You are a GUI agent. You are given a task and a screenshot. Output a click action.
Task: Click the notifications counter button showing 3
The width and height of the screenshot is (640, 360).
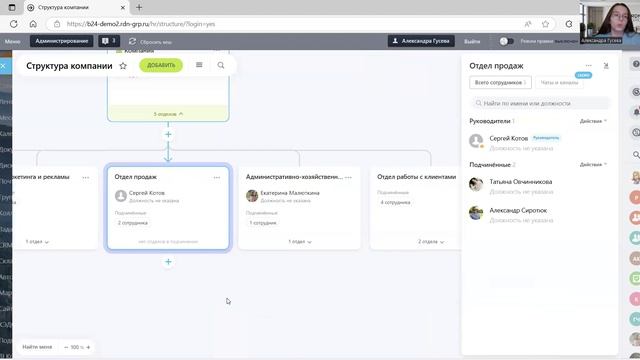click(x=109, y=41)
